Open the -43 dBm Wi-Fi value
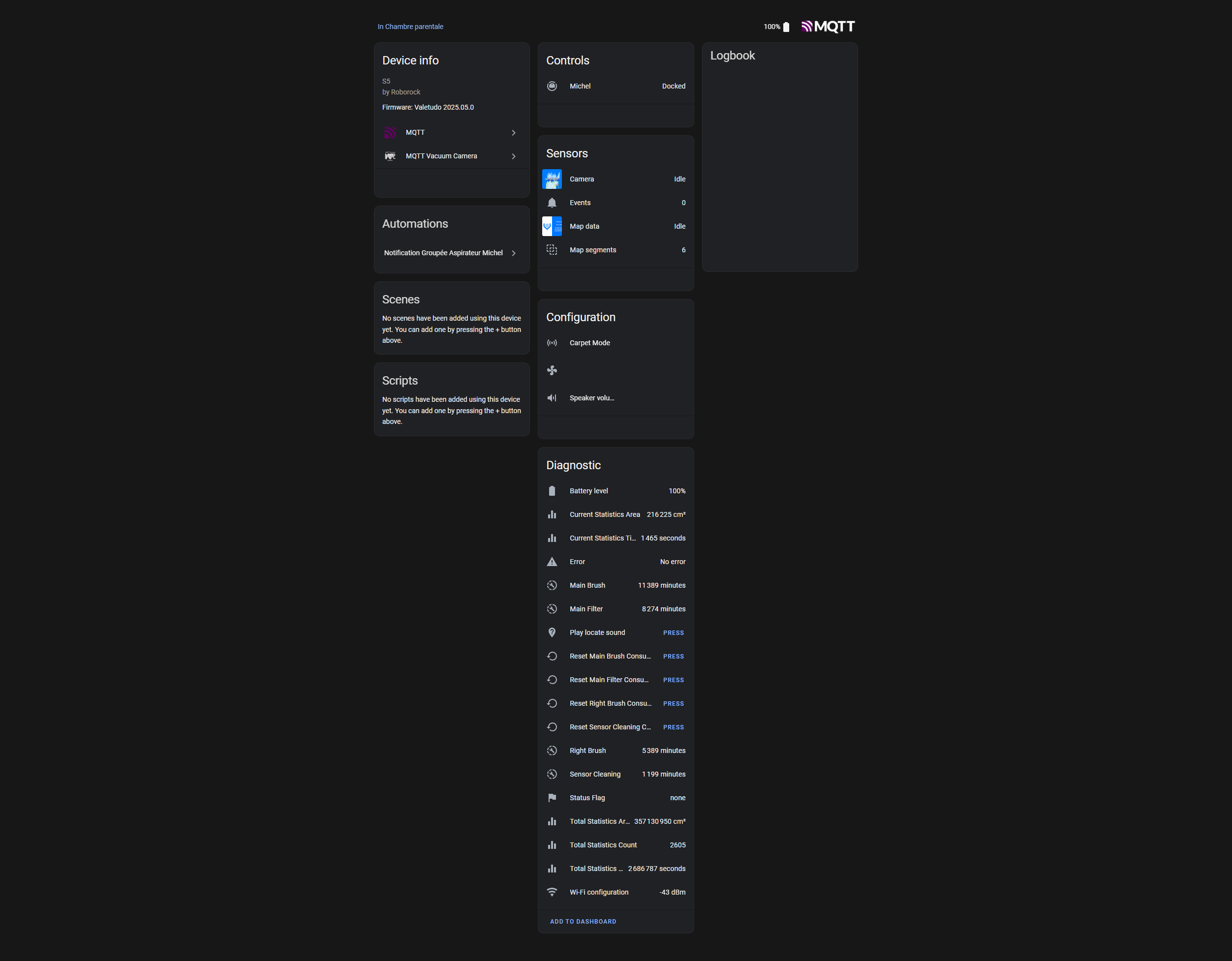The width and height of the screenshot is (1232, 961). click(673, 893)
